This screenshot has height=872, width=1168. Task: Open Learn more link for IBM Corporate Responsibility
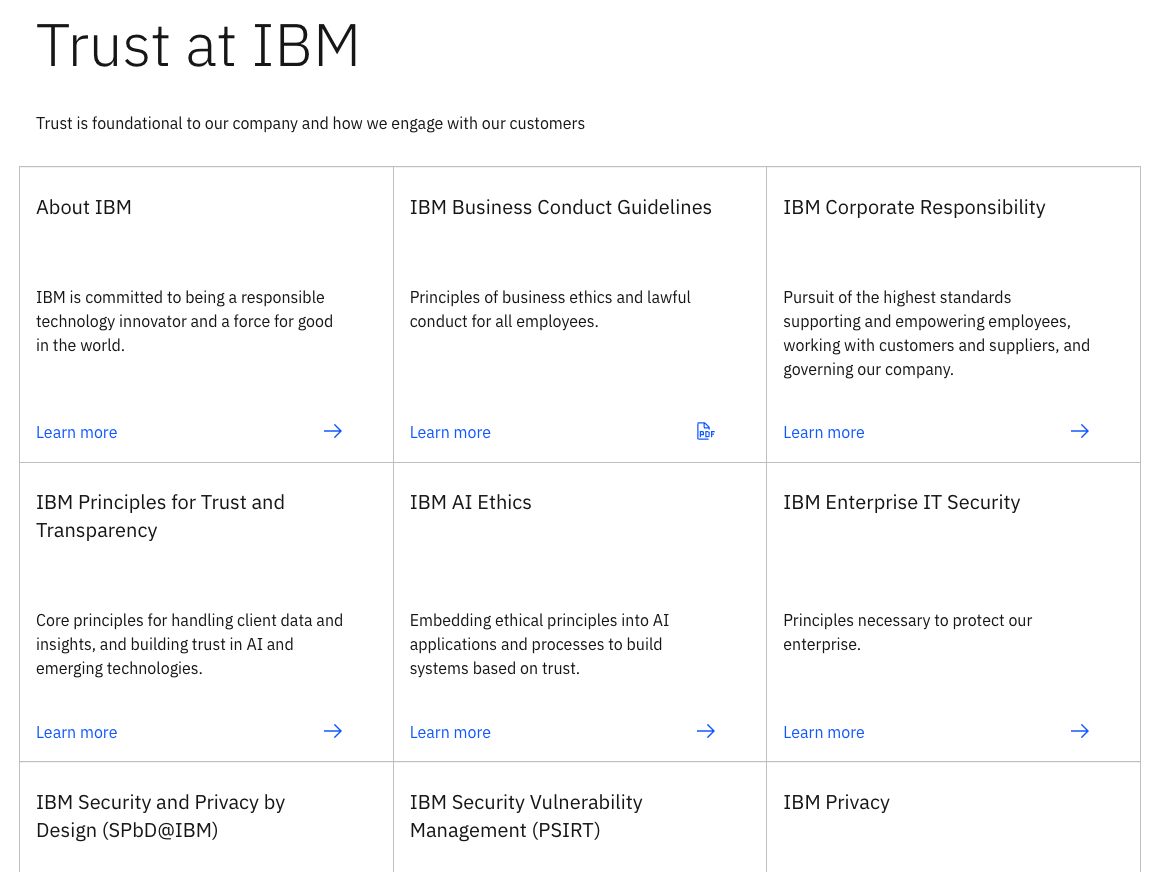pos(823,433)
